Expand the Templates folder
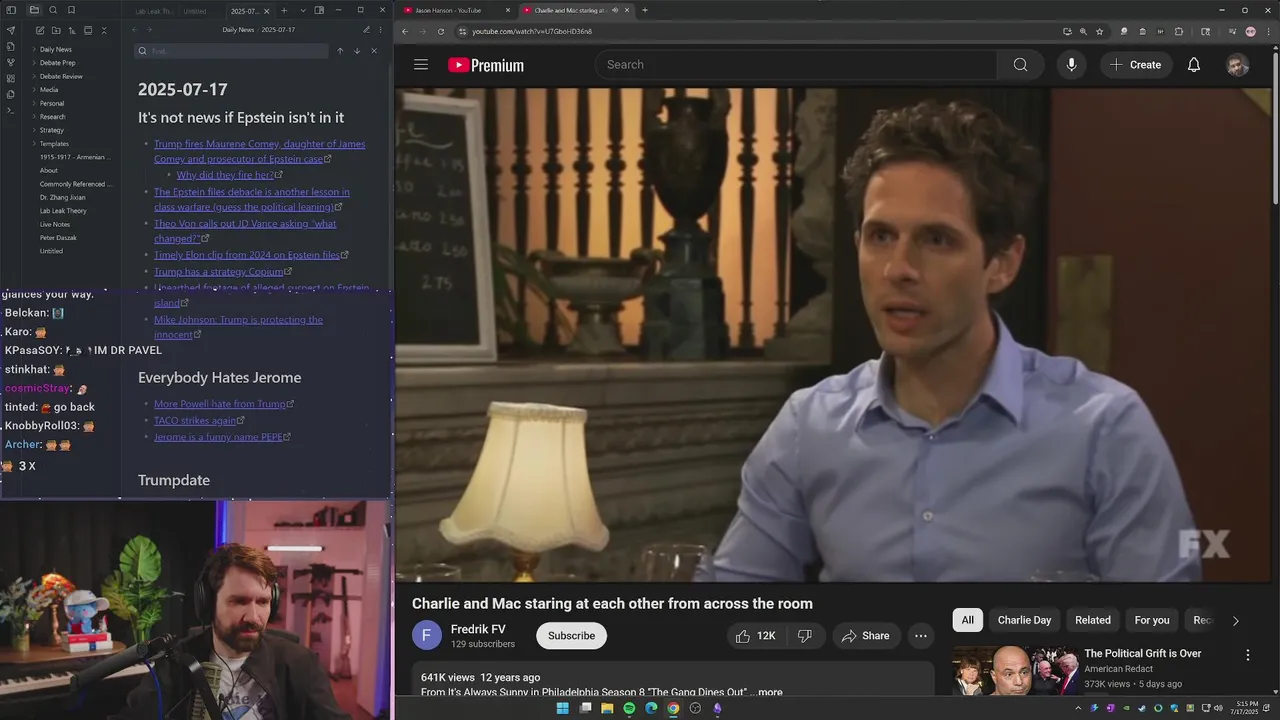Image resolution: width=1280 pixels, height=720 pixels. tap(54, 144)
